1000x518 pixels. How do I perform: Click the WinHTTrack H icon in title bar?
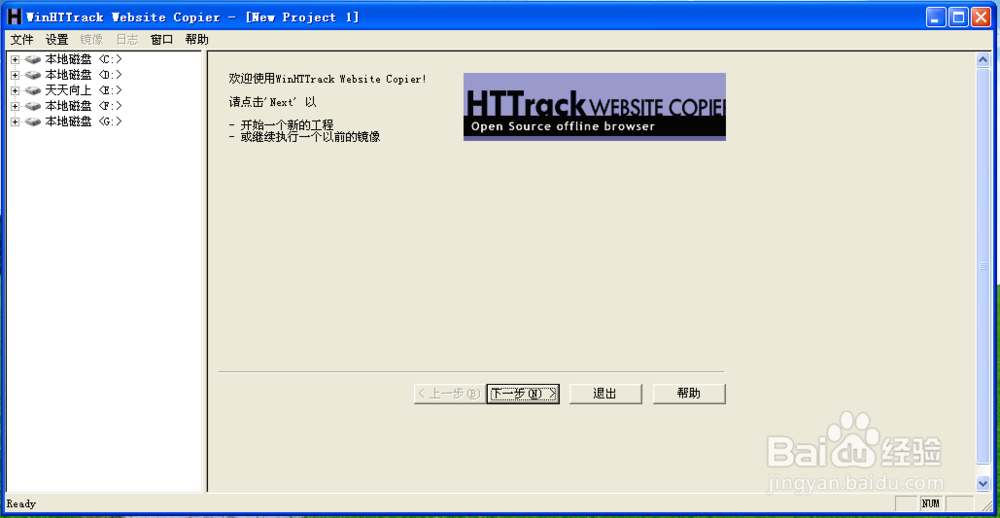[x=14, y=17]
